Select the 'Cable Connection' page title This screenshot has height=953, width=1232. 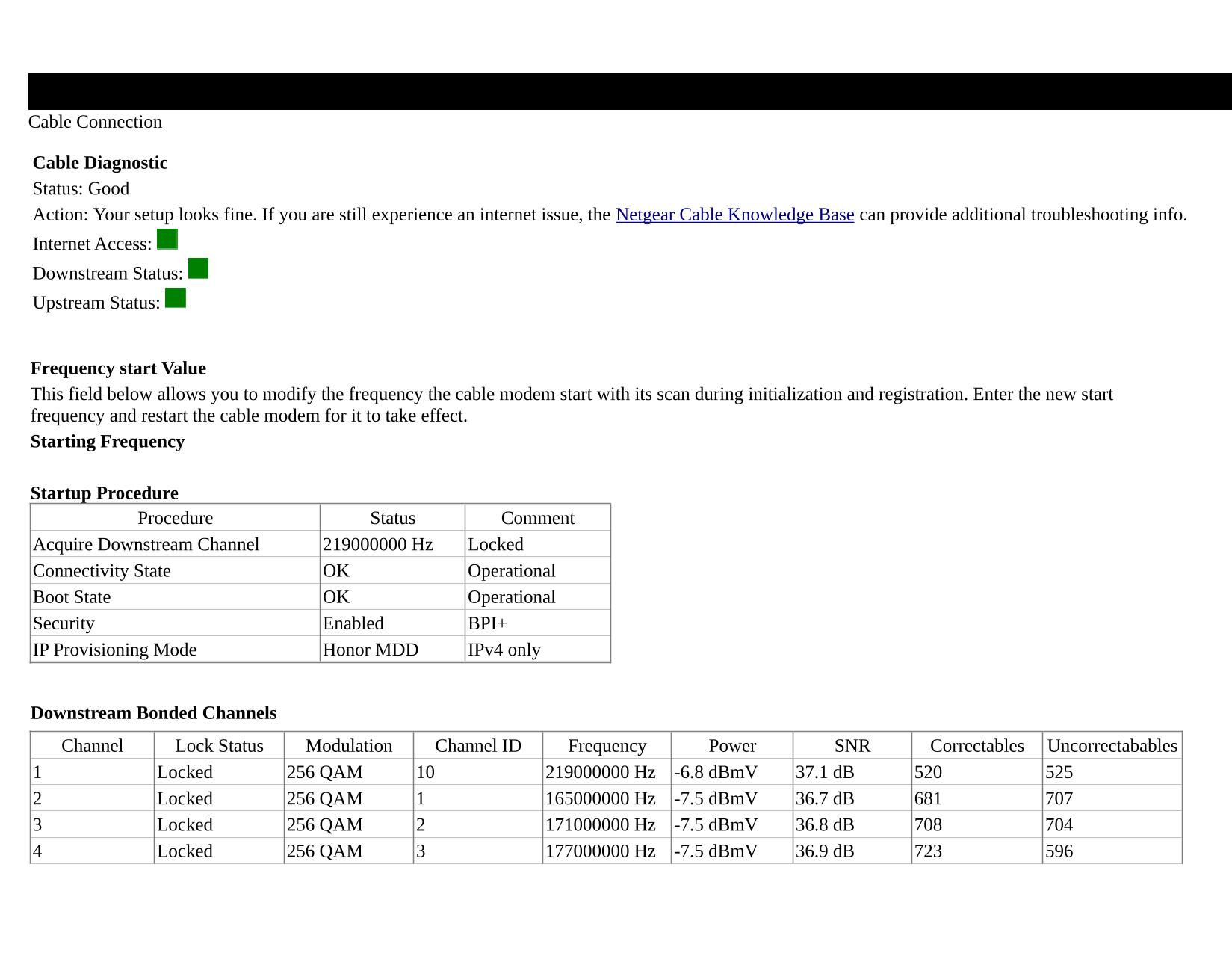coord(95,122)
